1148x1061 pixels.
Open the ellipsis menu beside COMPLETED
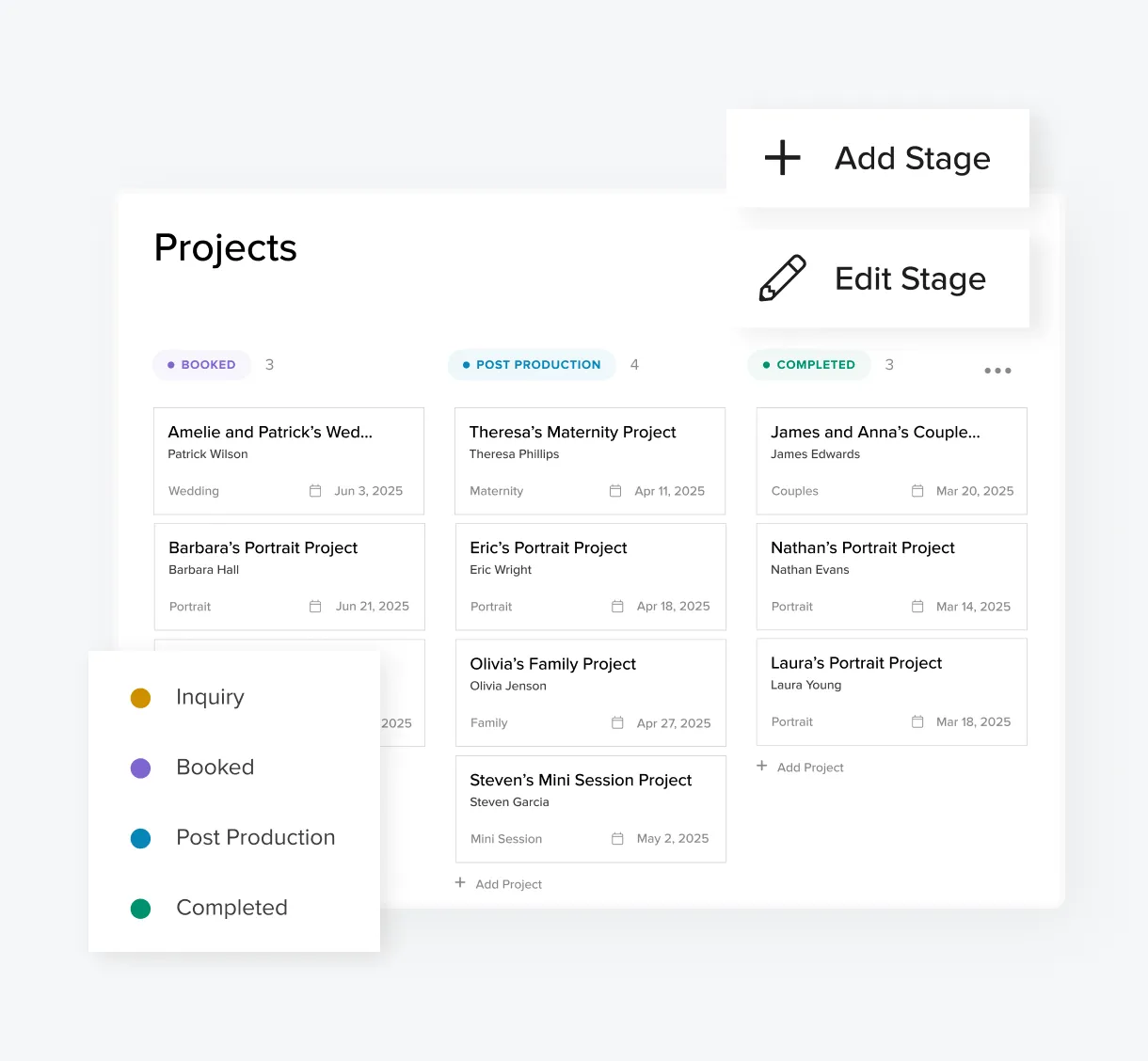997,370
